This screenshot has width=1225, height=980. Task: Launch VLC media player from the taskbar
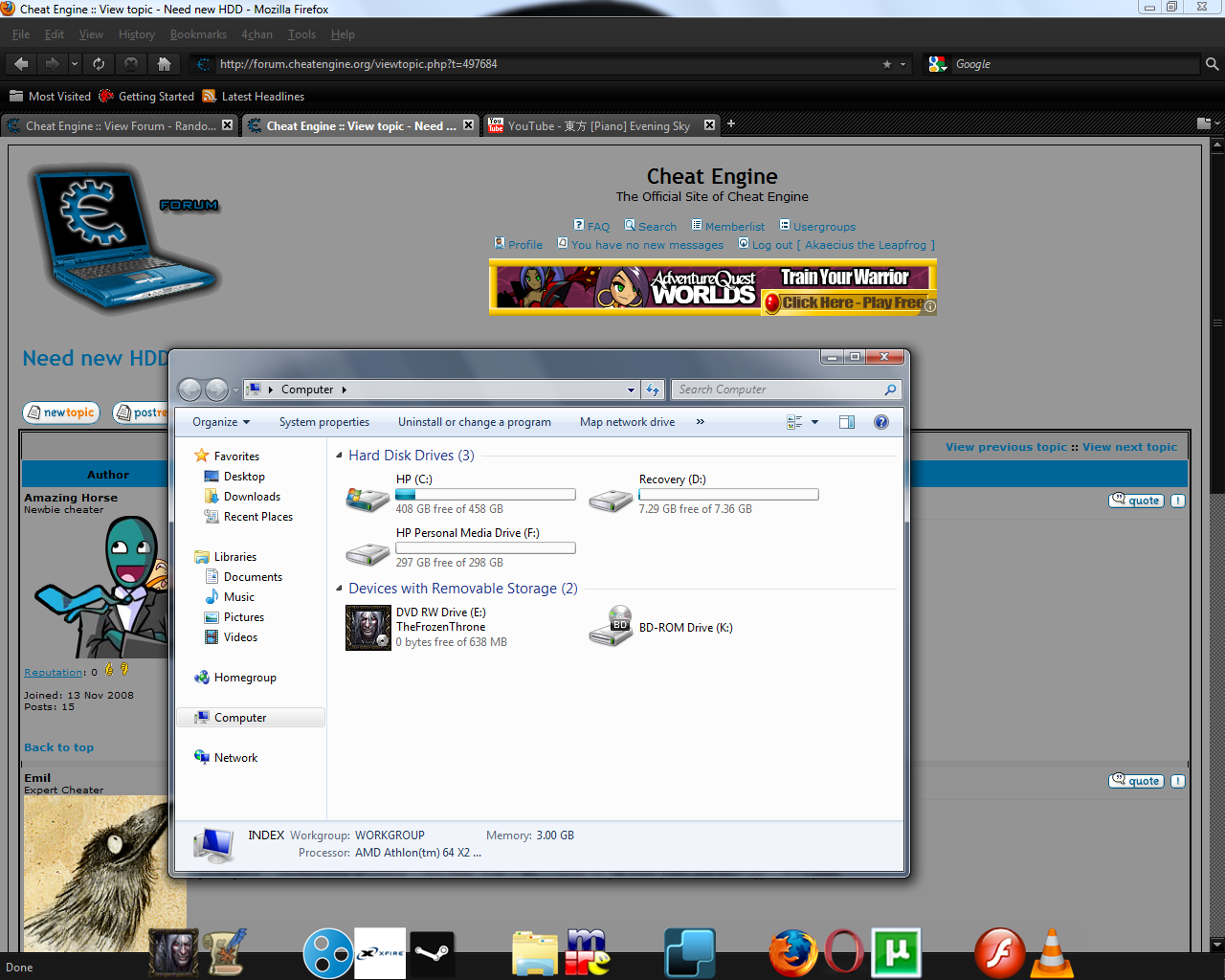click(1051, 953)
